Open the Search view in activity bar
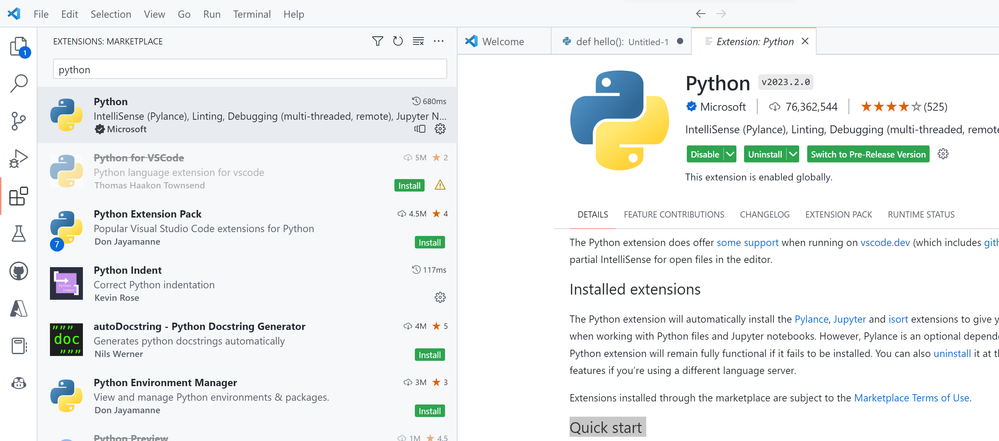The width and height of the screenshot is (999, 441). click(18, 83)
